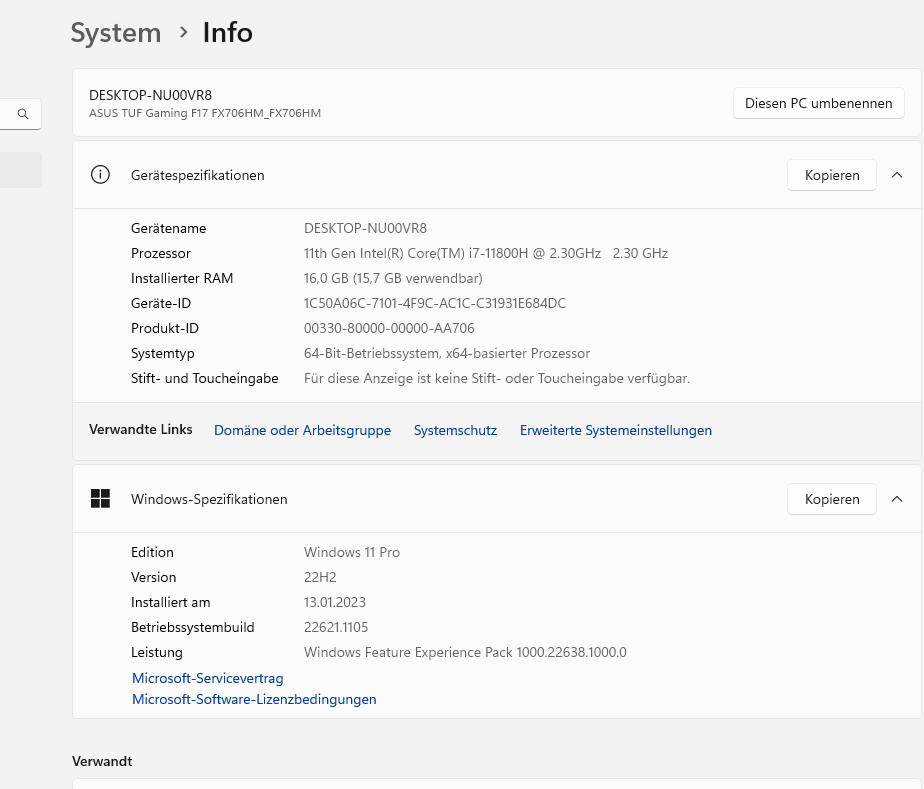Open the Microsoft-Servicevertrag link

pyautogui.click(x=207, y=678)
